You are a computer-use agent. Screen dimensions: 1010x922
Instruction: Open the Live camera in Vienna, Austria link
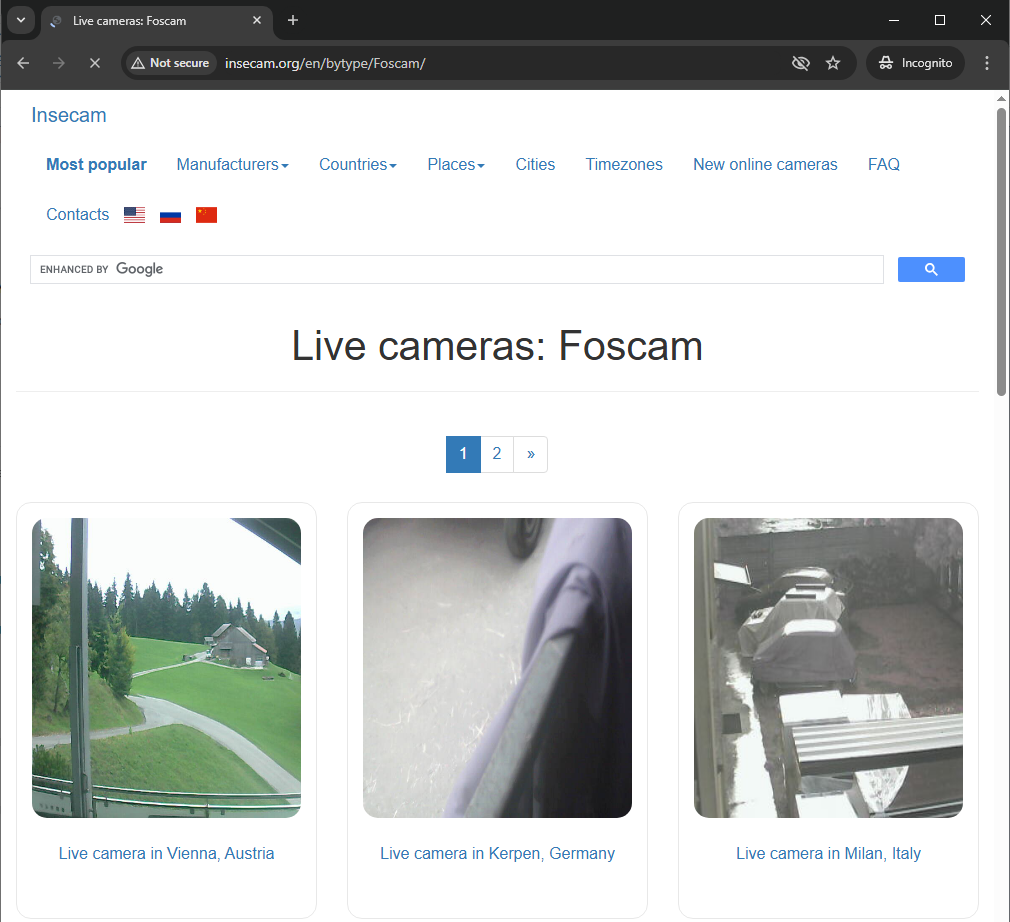pos(166,853)
